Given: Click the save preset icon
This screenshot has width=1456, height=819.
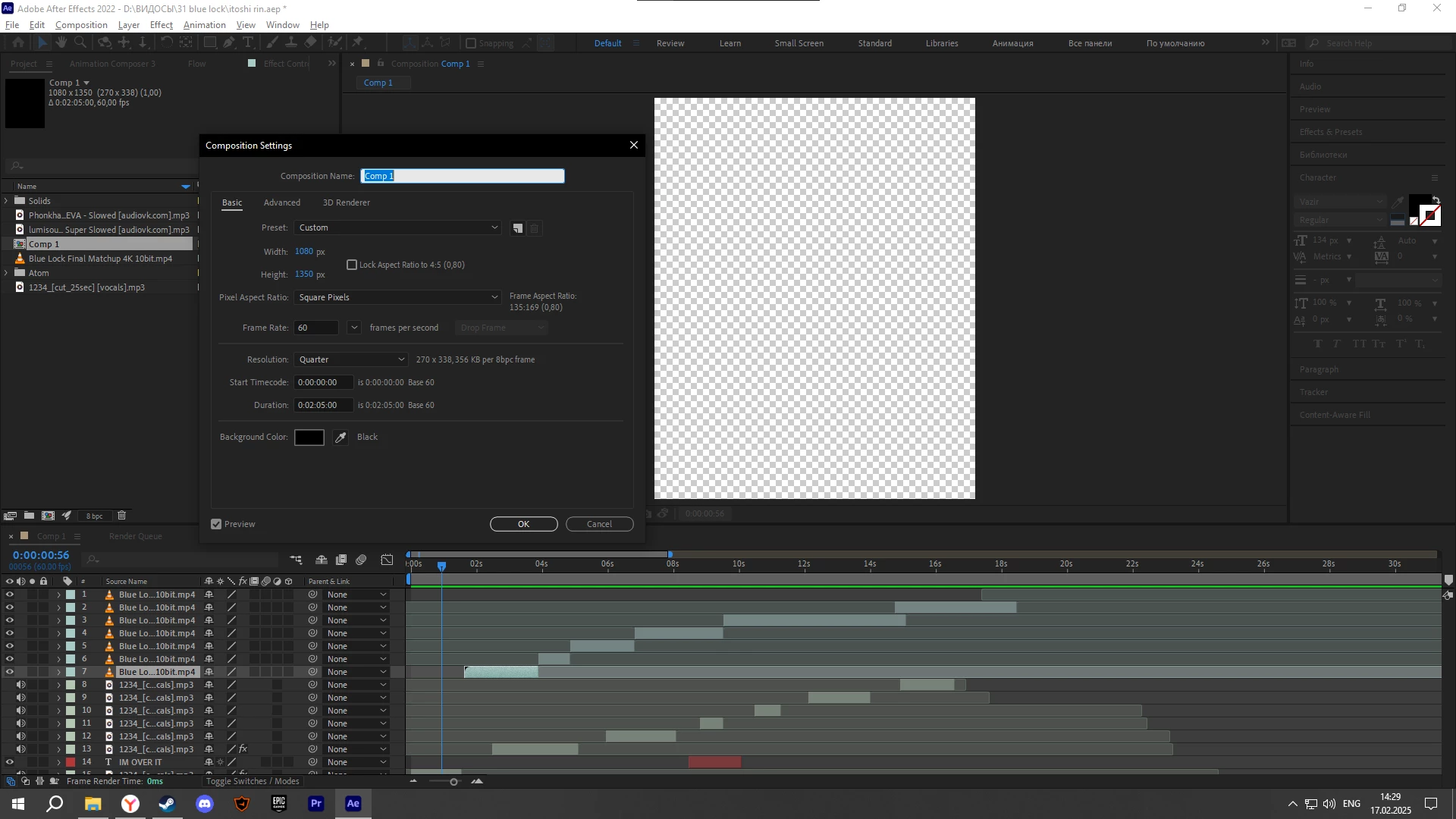Looking at the screenshot, I should tap(517, 228).
